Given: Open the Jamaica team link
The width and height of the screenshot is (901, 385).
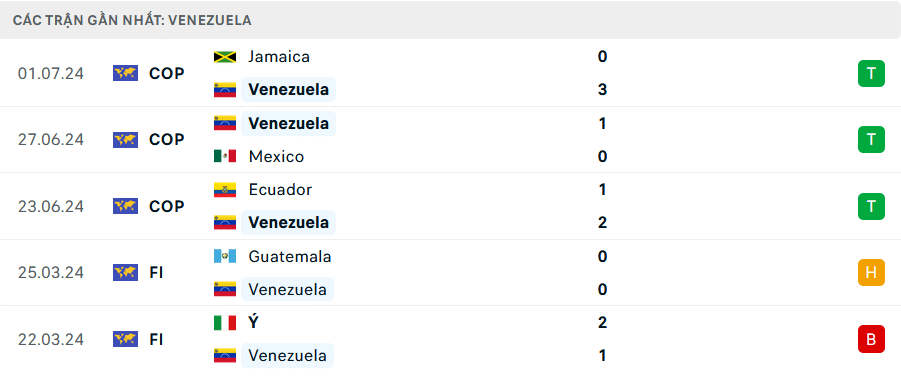Looking at the screenshot, I should click(279, 57).
